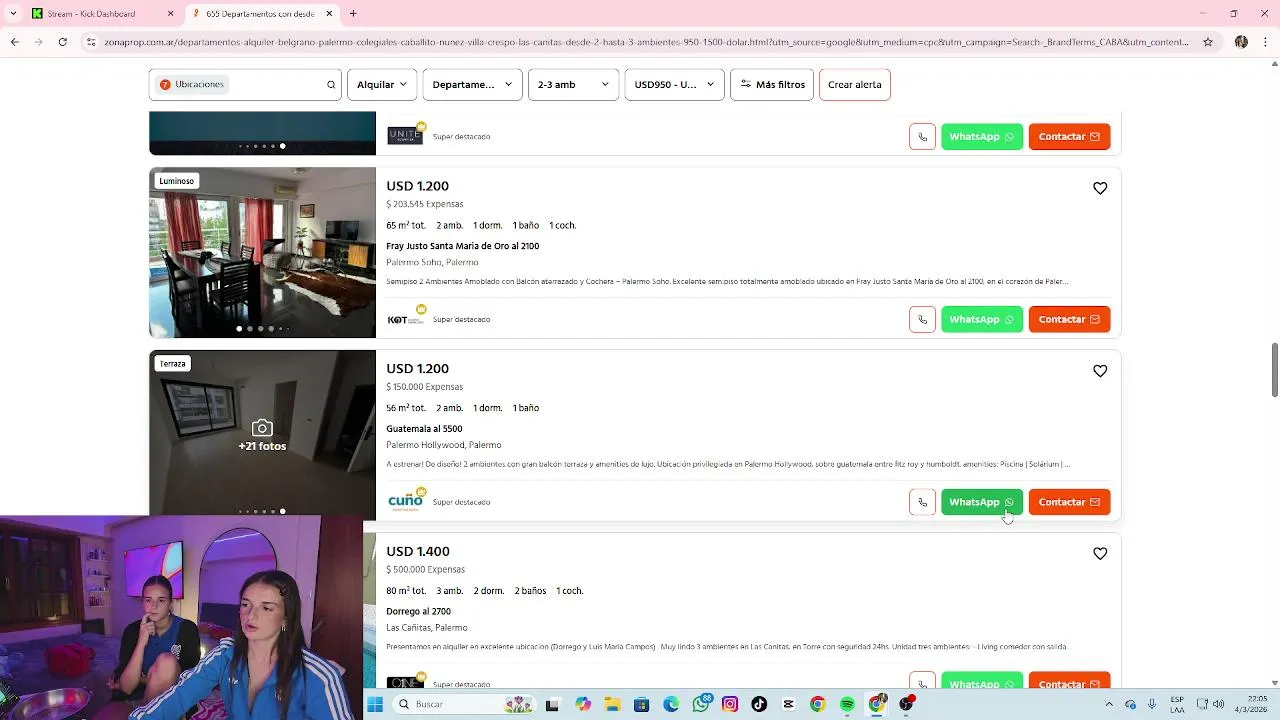Click the KOT agency logo
Viewport: 1280px width, 720px height.
pyautogui.click(x=405, y=319)
